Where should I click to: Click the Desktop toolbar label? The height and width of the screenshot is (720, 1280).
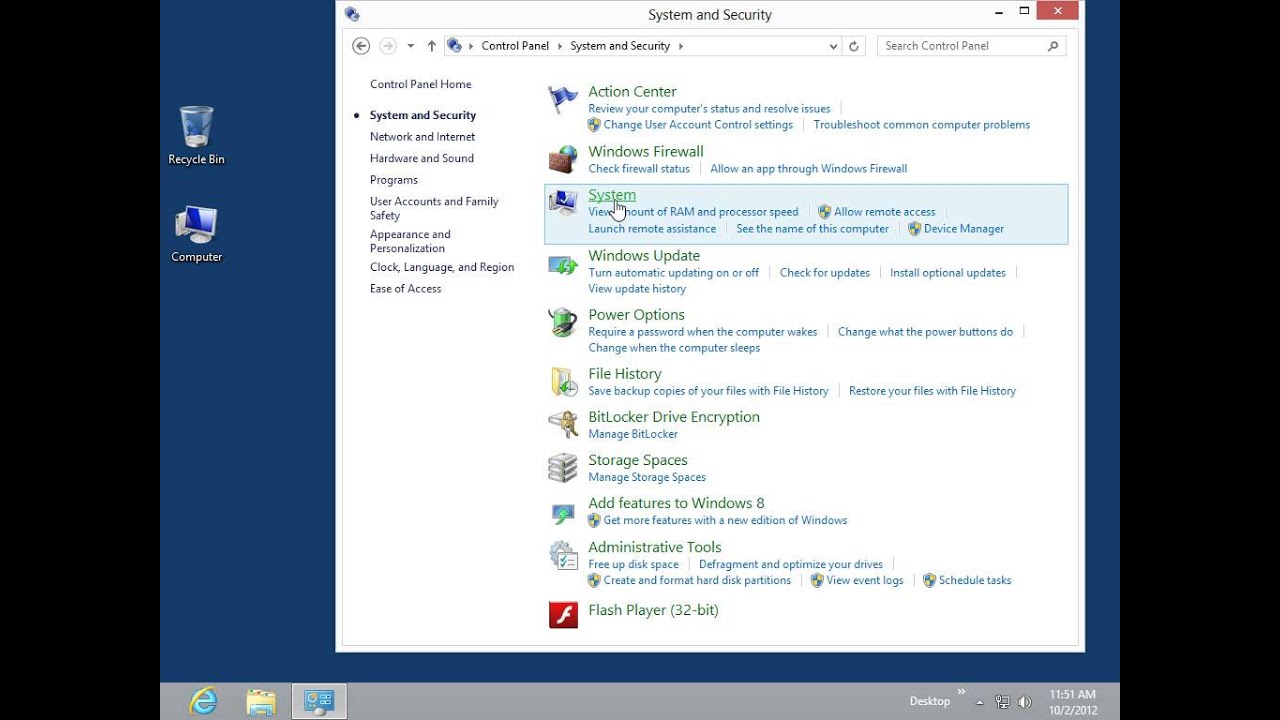[x=930, y=701]
